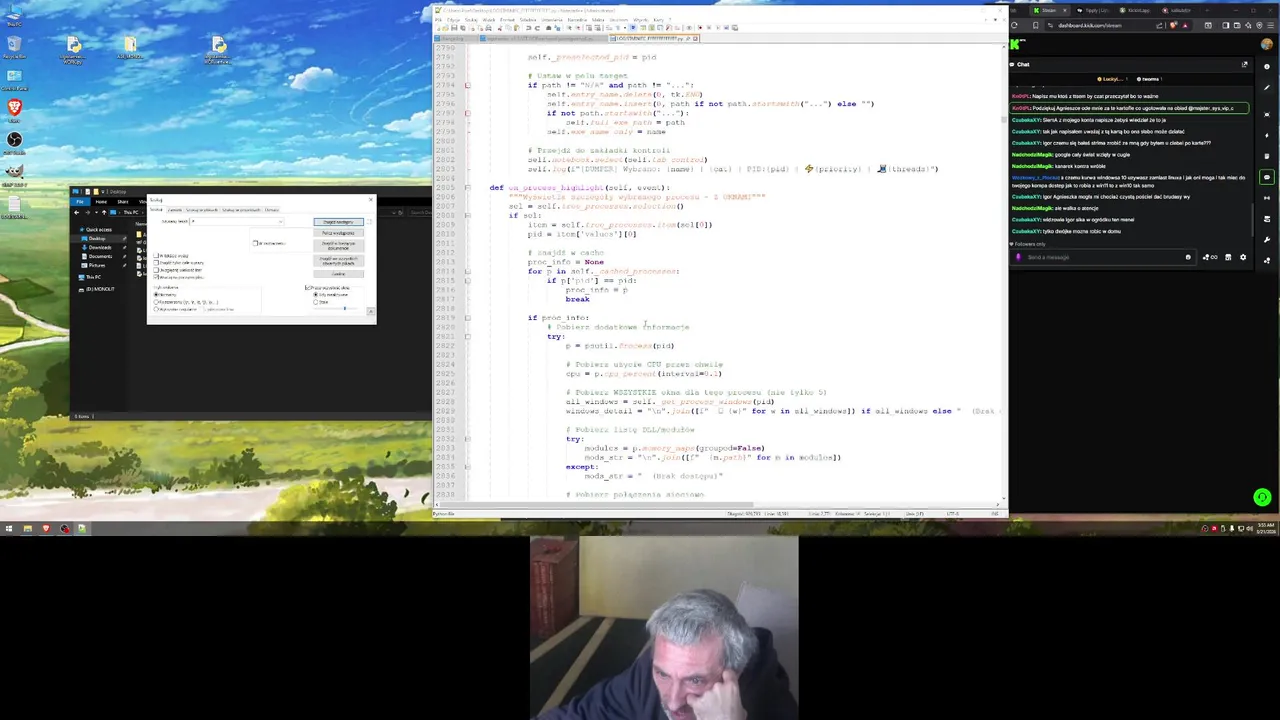
Task: Switch to 'Szukaj w plikach' tab
Action: [x=202, y=210]
